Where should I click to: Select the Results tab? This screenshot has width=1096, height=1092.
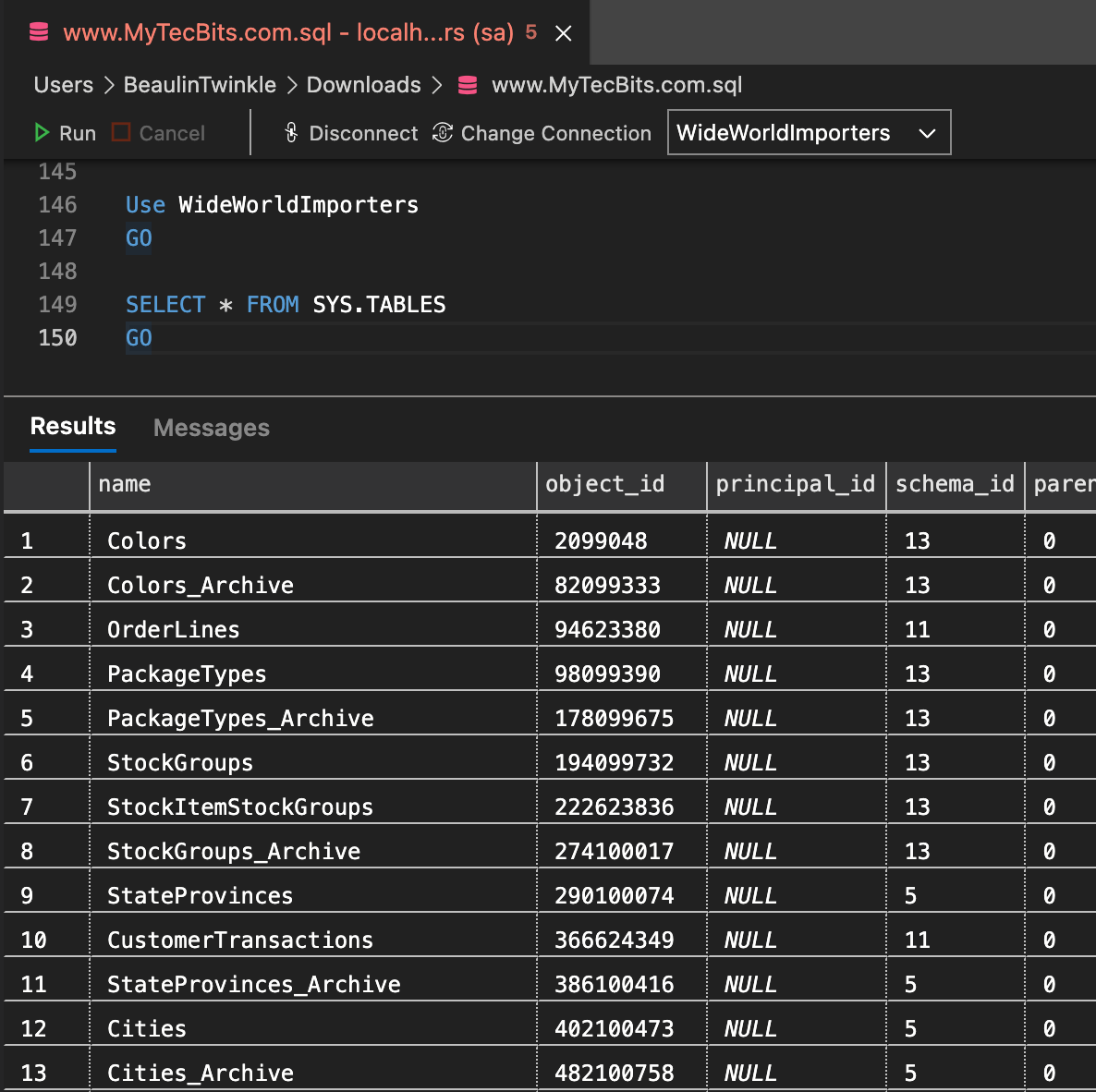72,426
